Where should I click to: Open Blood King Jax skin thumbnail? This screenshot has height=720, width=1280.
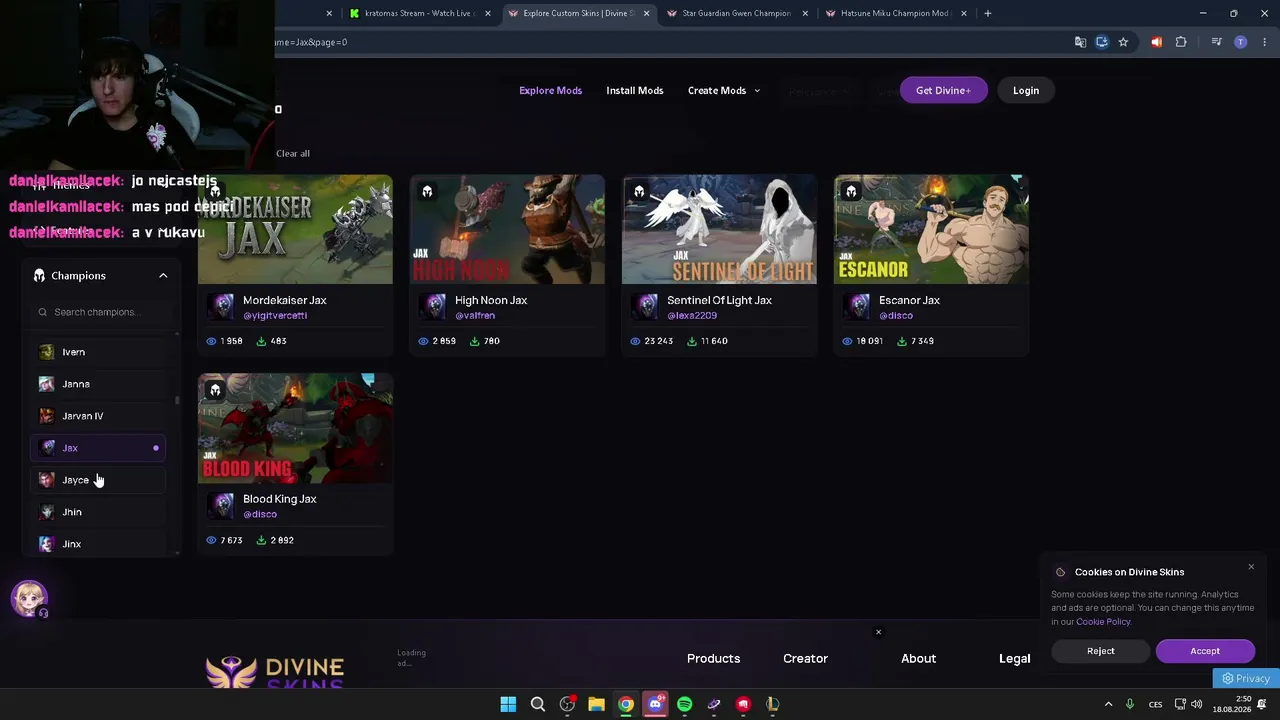coord(295,428)
